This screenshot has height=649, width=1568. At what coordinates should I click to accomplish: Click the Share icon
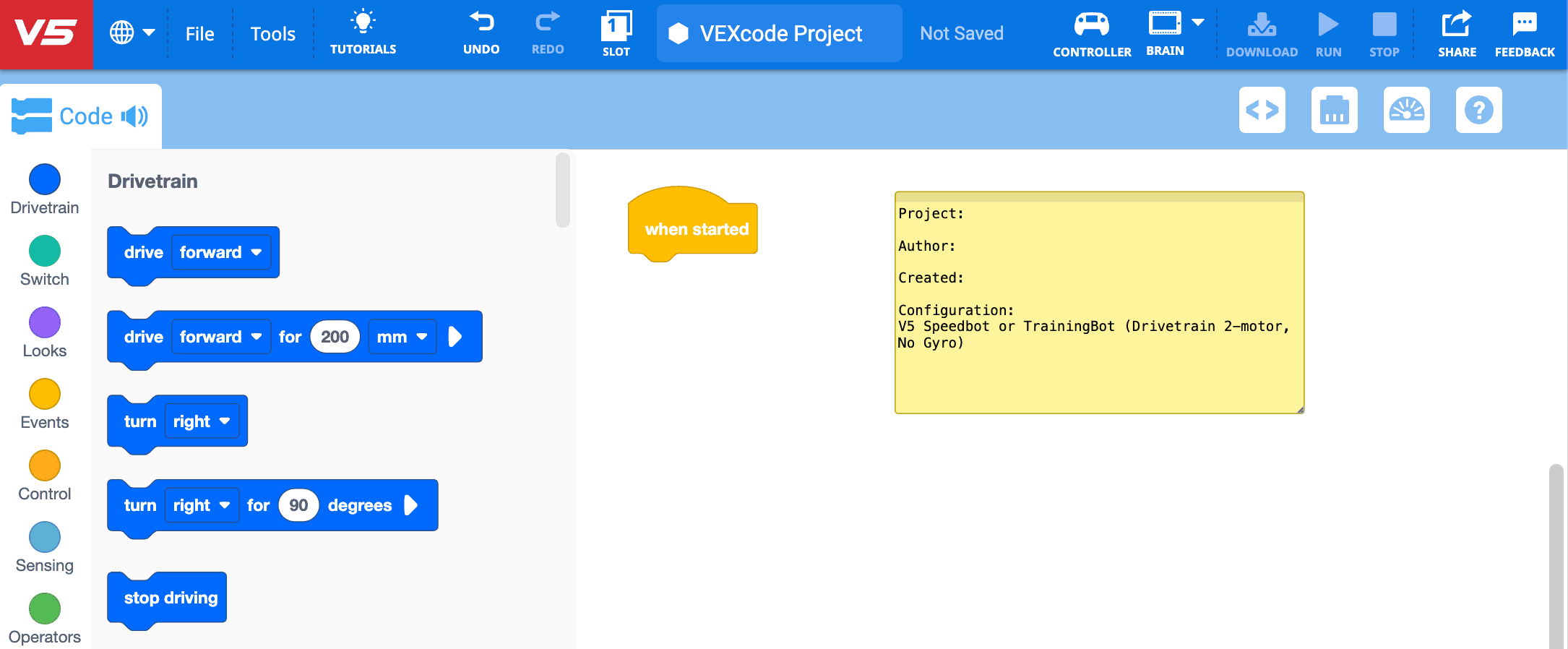point(1456,33)
